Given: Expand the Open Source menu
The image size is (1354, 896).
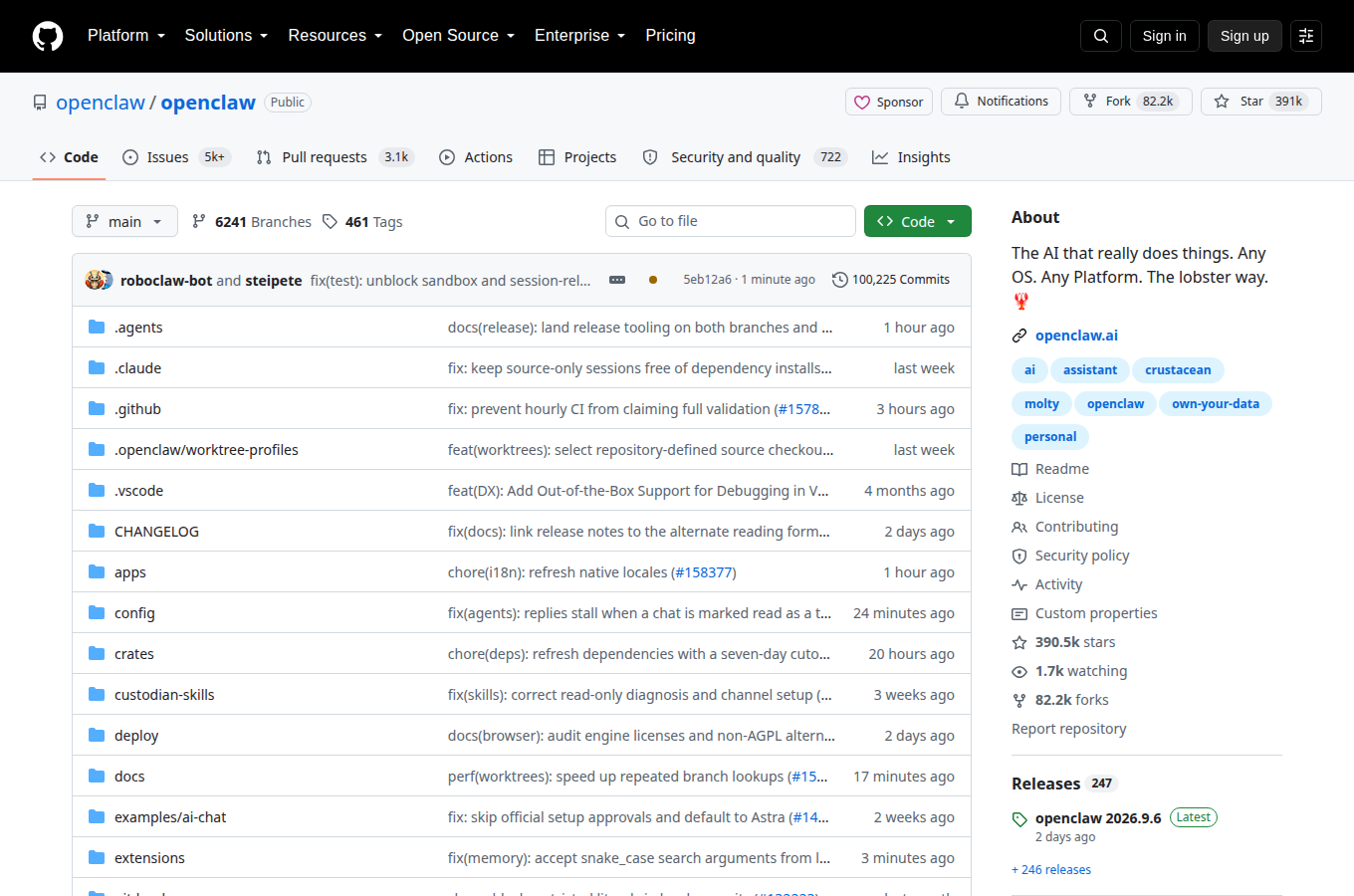Looking at the screenshot, I should [459, 36].
